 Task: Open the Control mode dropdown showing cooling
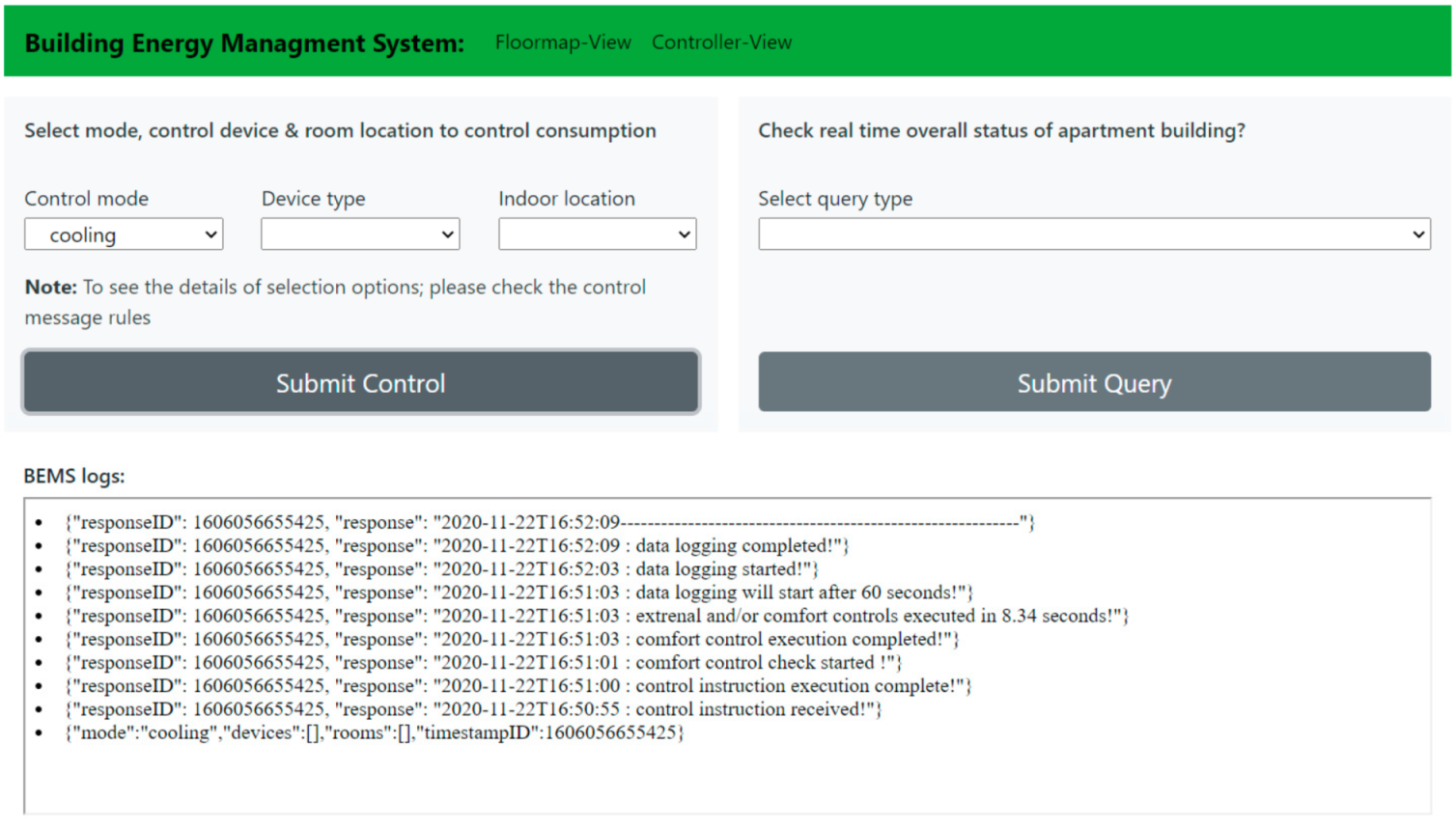pos(124,235)
